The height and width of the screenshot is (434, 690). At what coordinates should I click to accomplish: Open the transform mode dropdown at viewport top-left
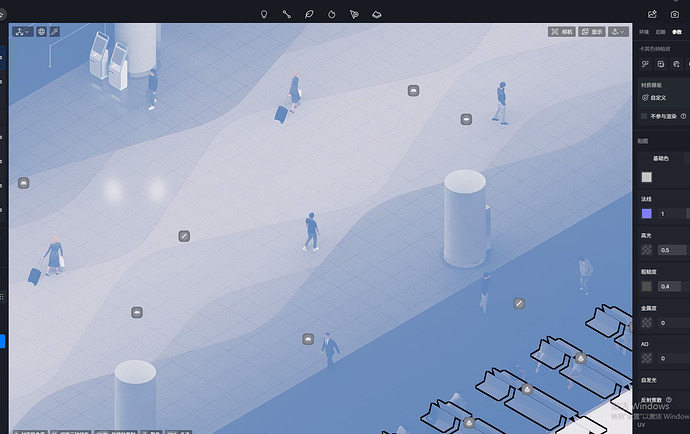(21, 32)
